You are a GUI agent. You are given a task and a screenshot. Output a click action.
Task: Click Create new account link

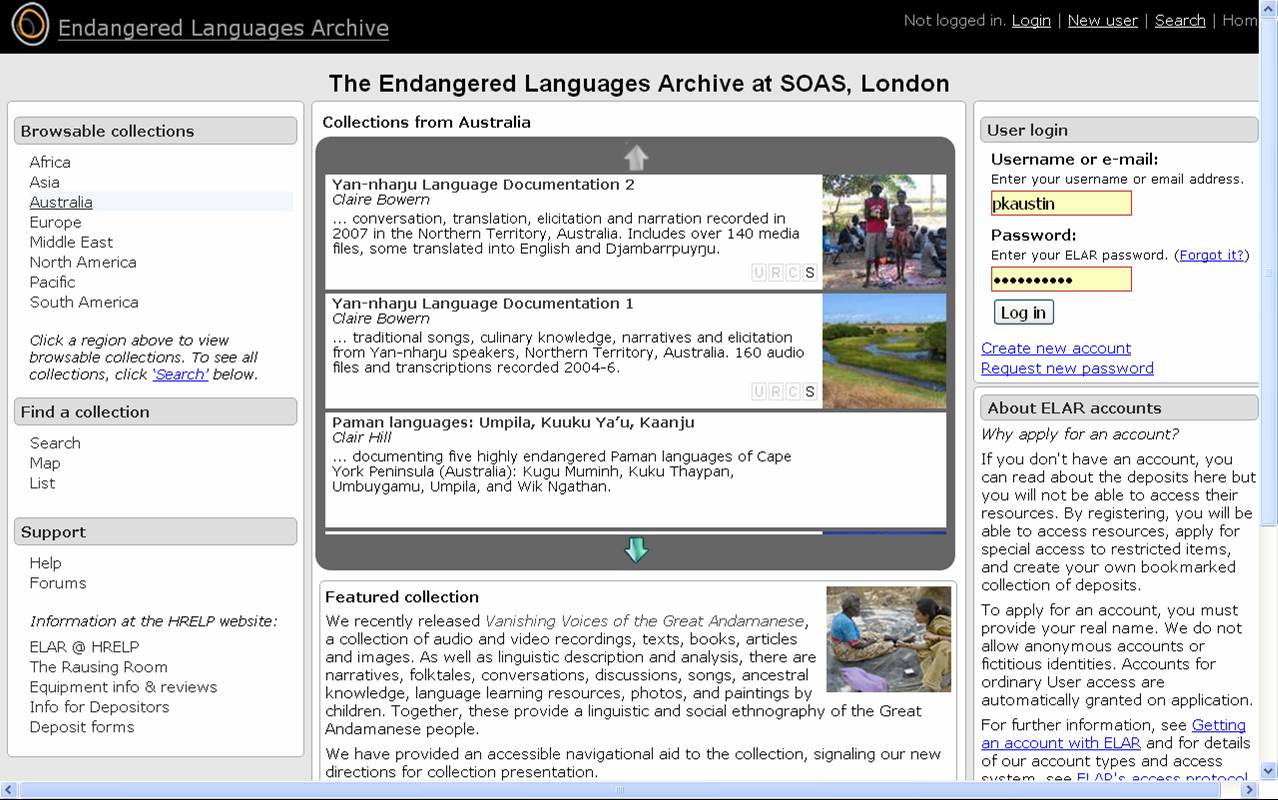1056,348
